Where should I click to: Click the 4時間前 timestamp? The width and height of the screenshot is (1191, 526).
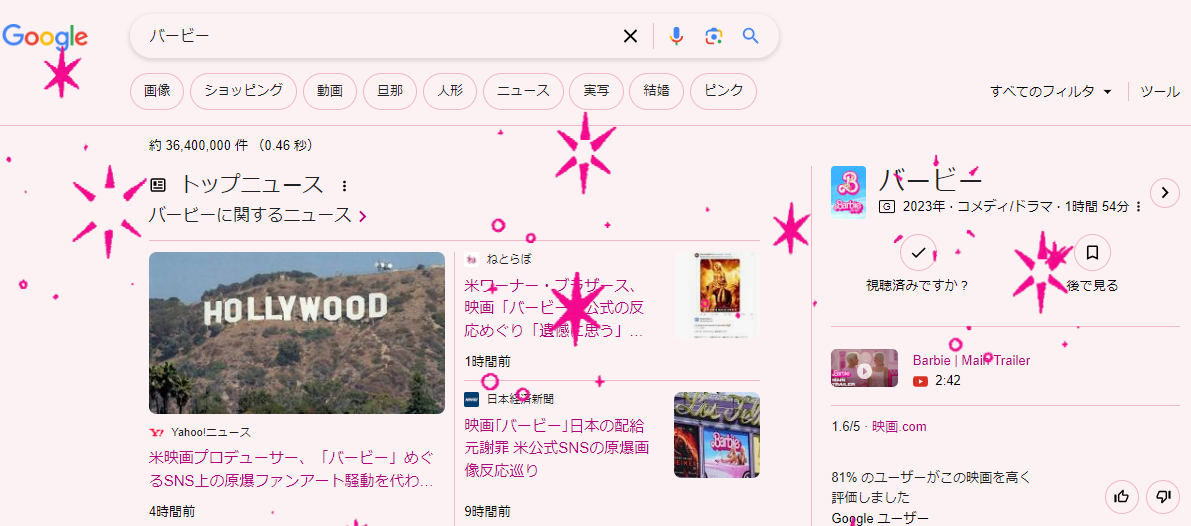[x=172, y=511]
